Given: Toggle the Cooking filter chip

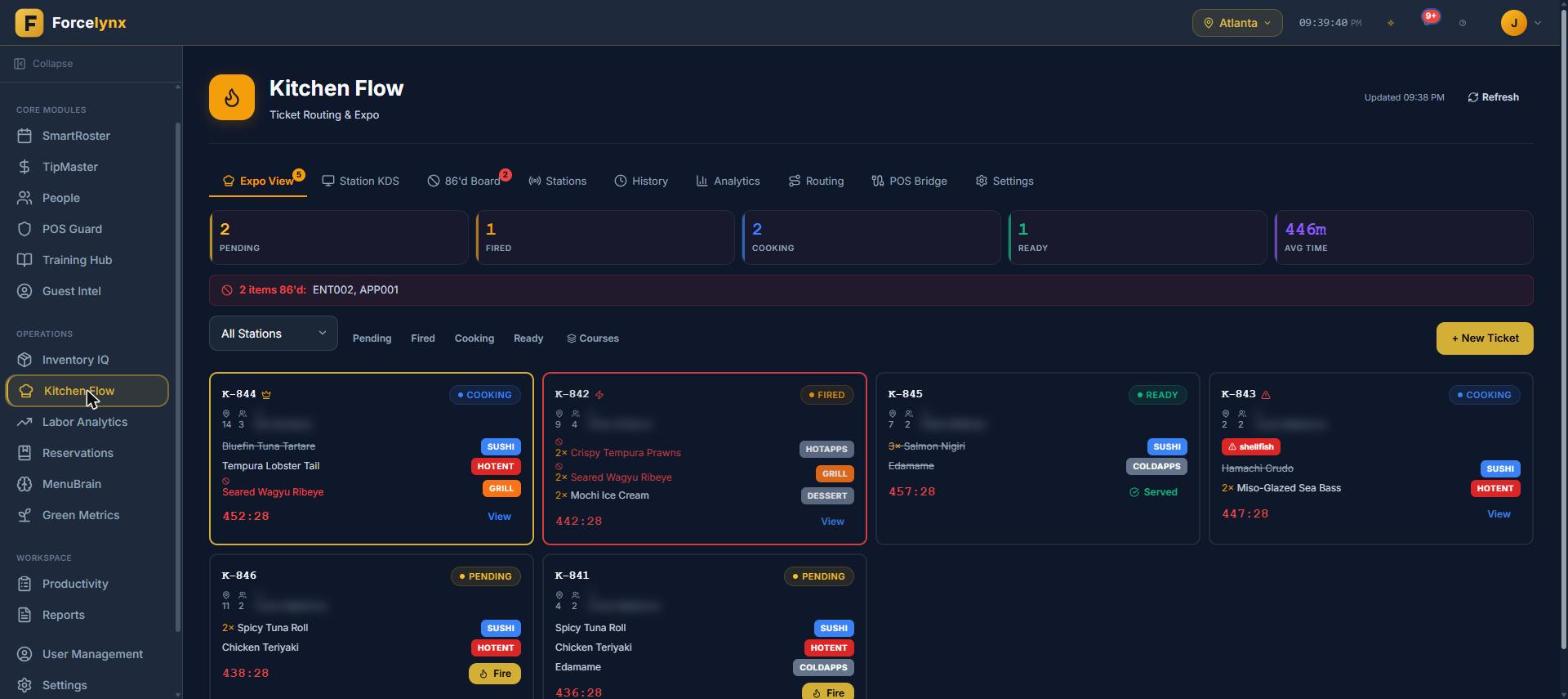Looking at the screenshot, I should 474,338.
